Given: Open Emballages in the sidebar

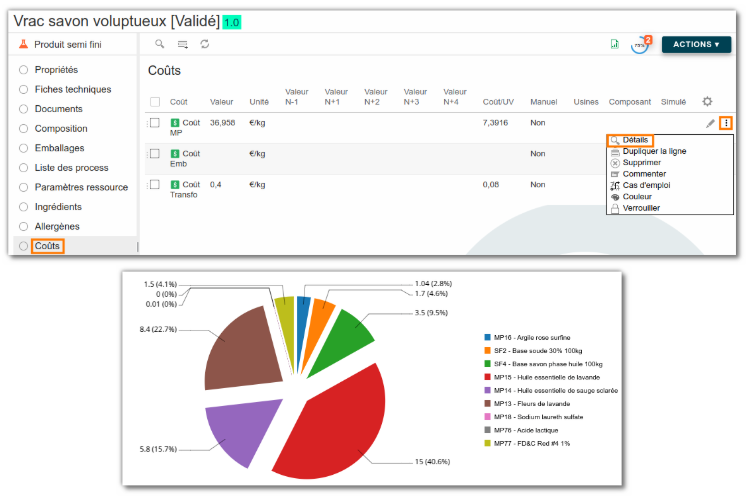Looking at the screenshot, I should (x=59, y=148).
